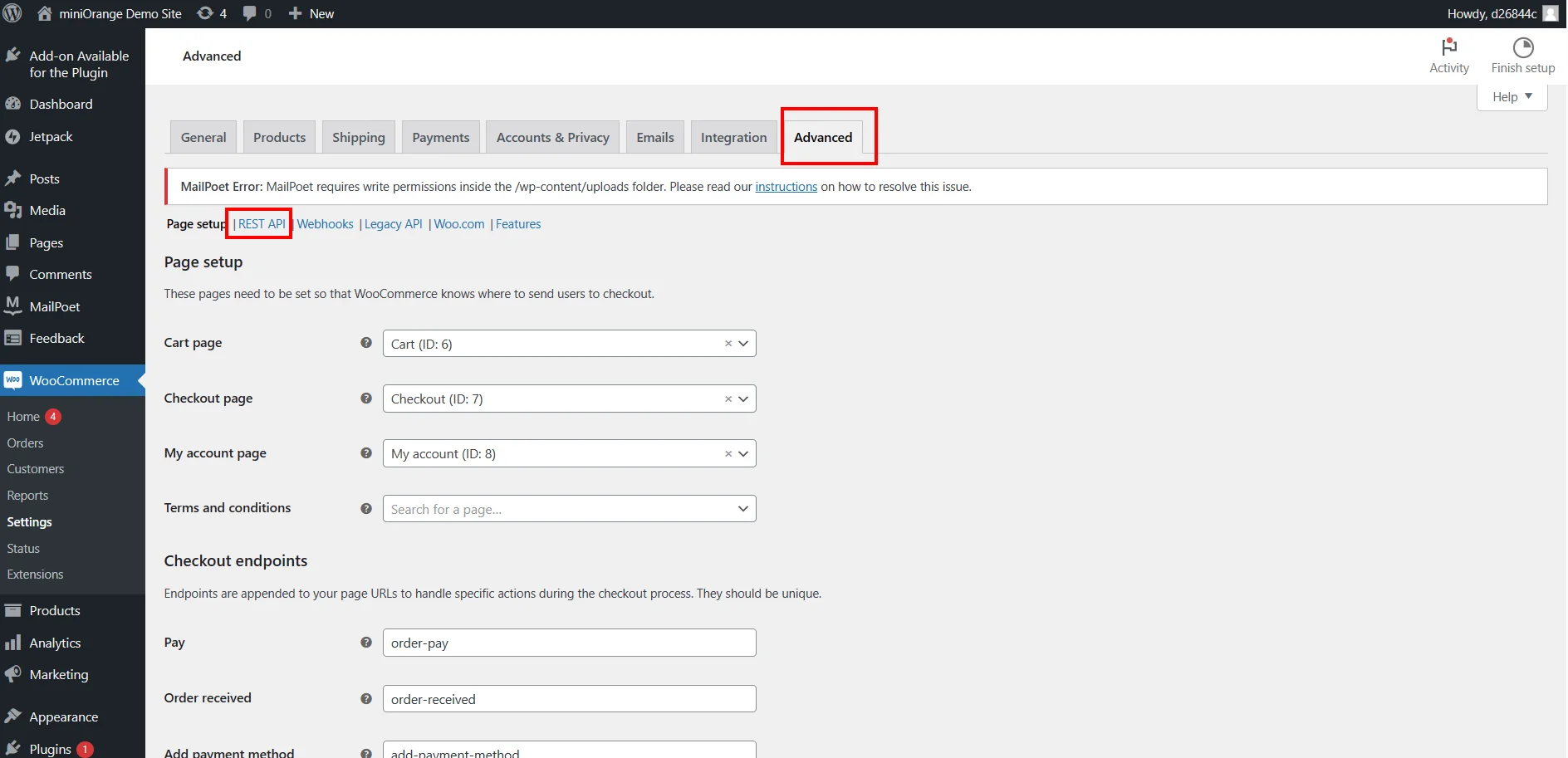Clear the Cart page selection with the × icon
The width and height of the screenshot is (1568, 758).
[x=728, y=343]
